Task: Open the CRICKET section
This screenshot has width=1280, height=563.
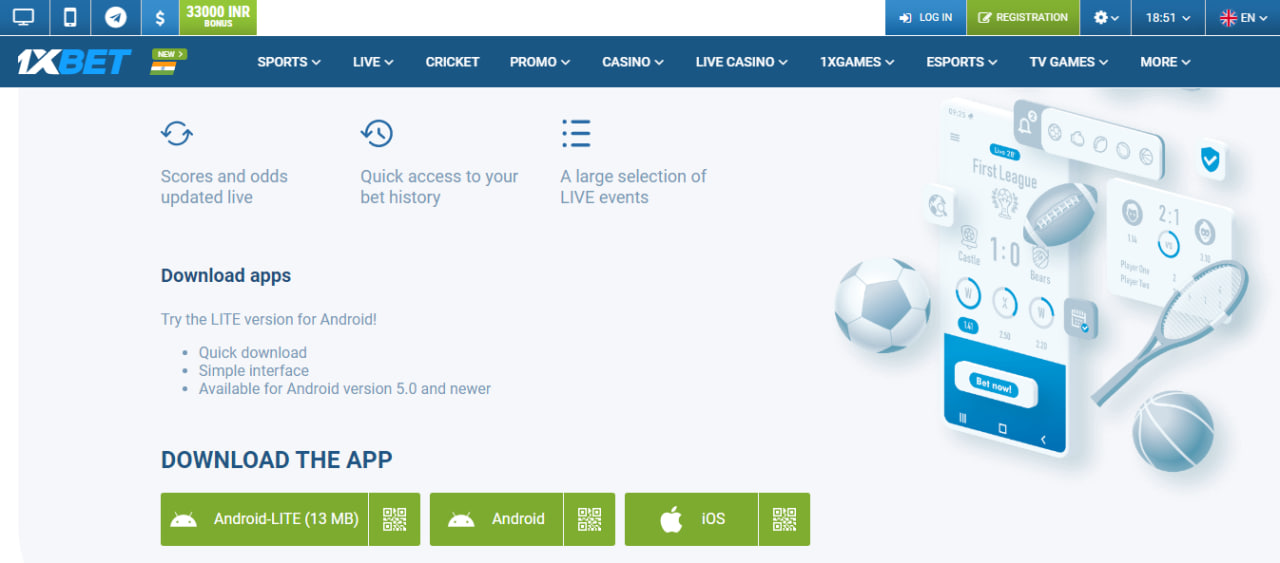Action: 452,62
